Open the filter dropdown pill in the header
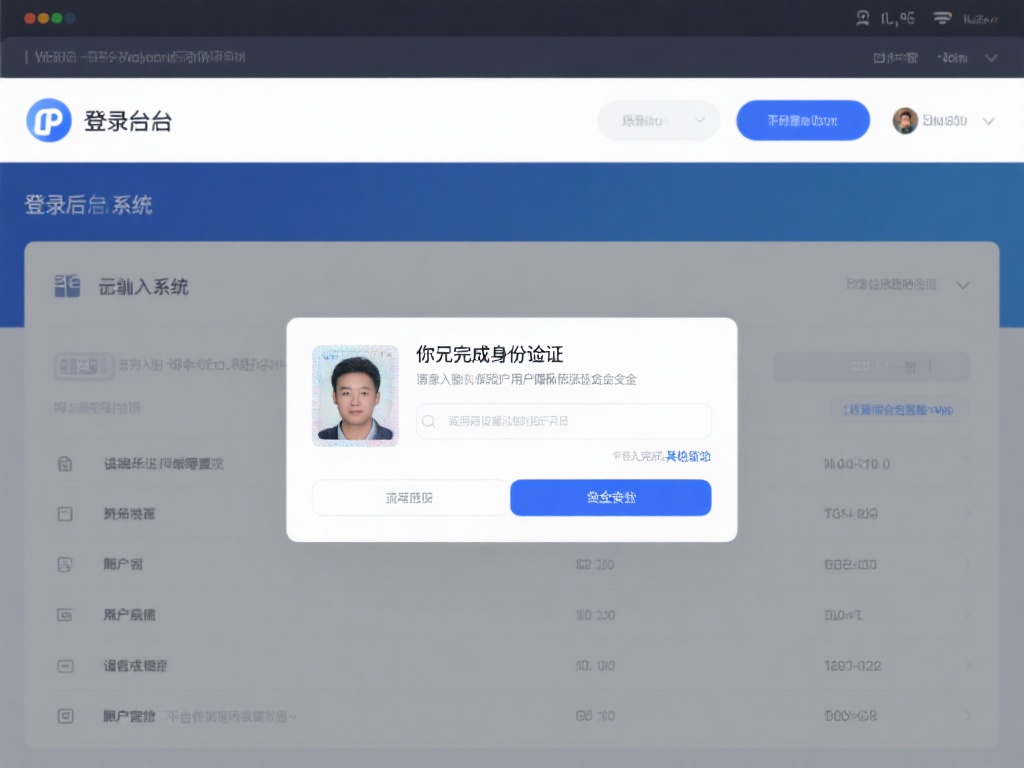This screenshot has height=768, width=1024. click(658, 120)
